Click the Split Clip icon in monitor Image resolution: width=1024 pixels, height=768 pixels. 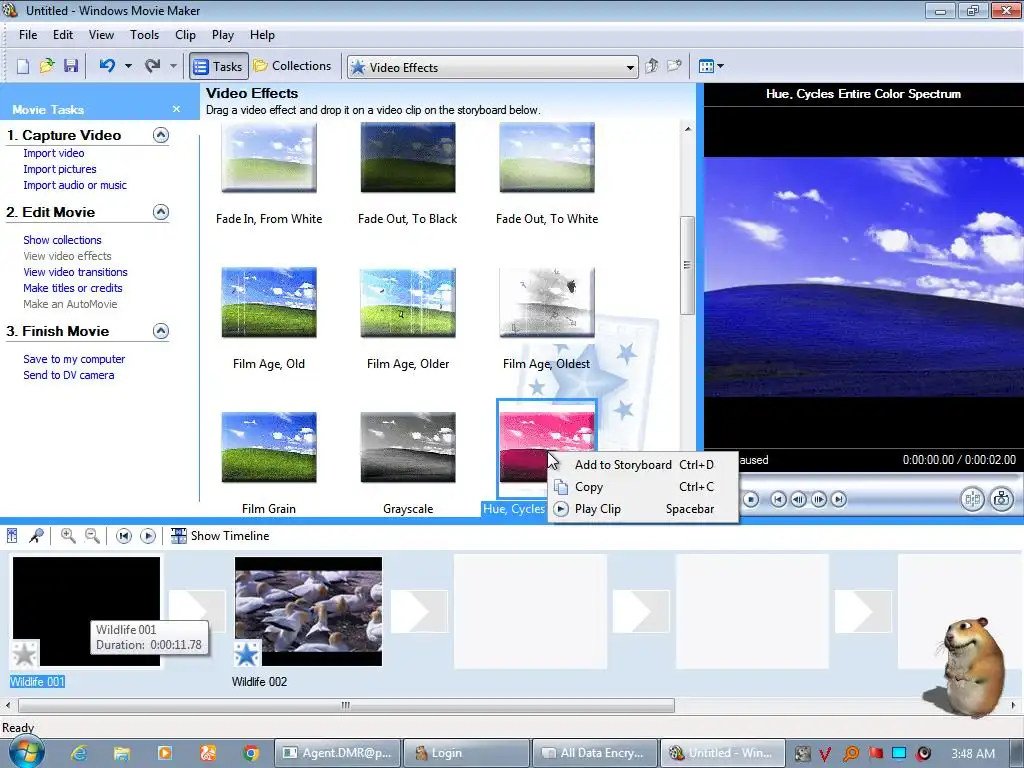[972, 500]
